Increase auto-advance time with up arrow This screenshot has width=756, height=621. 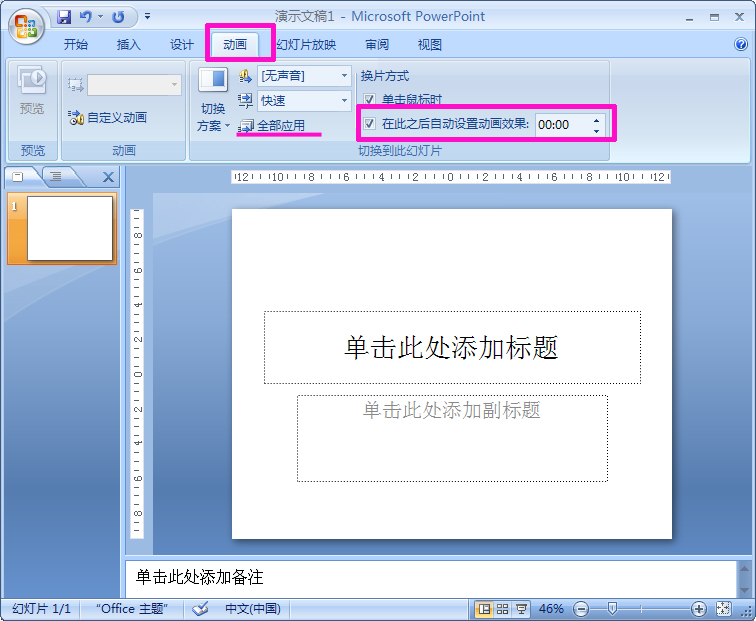pyautogui.click(x=597, y=120)
